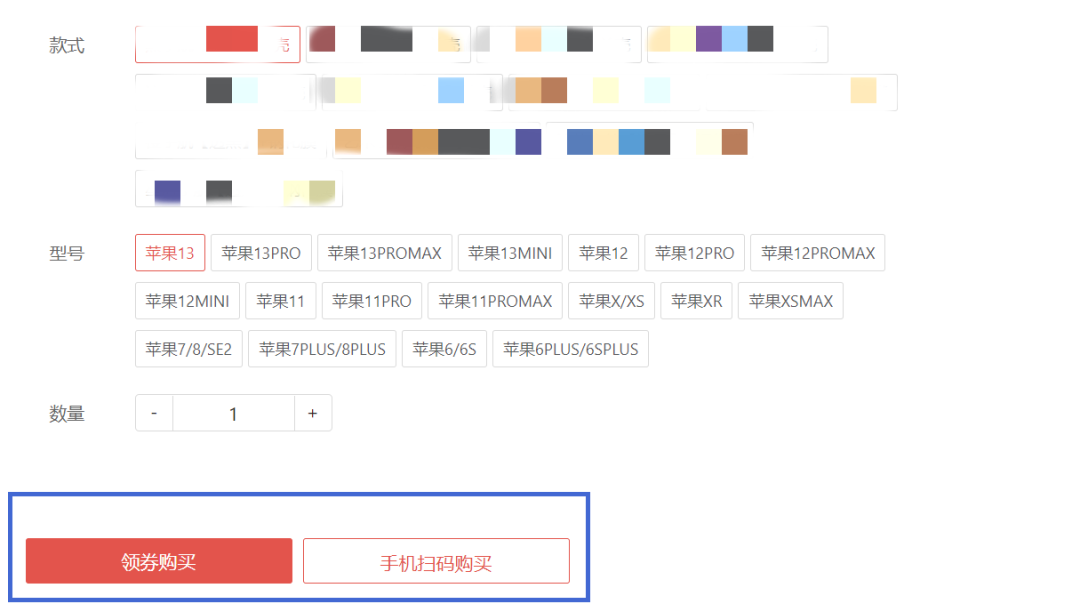Decrease quantity with the minus button
The image size is (1080, 604).
click(x=154, y=413)
